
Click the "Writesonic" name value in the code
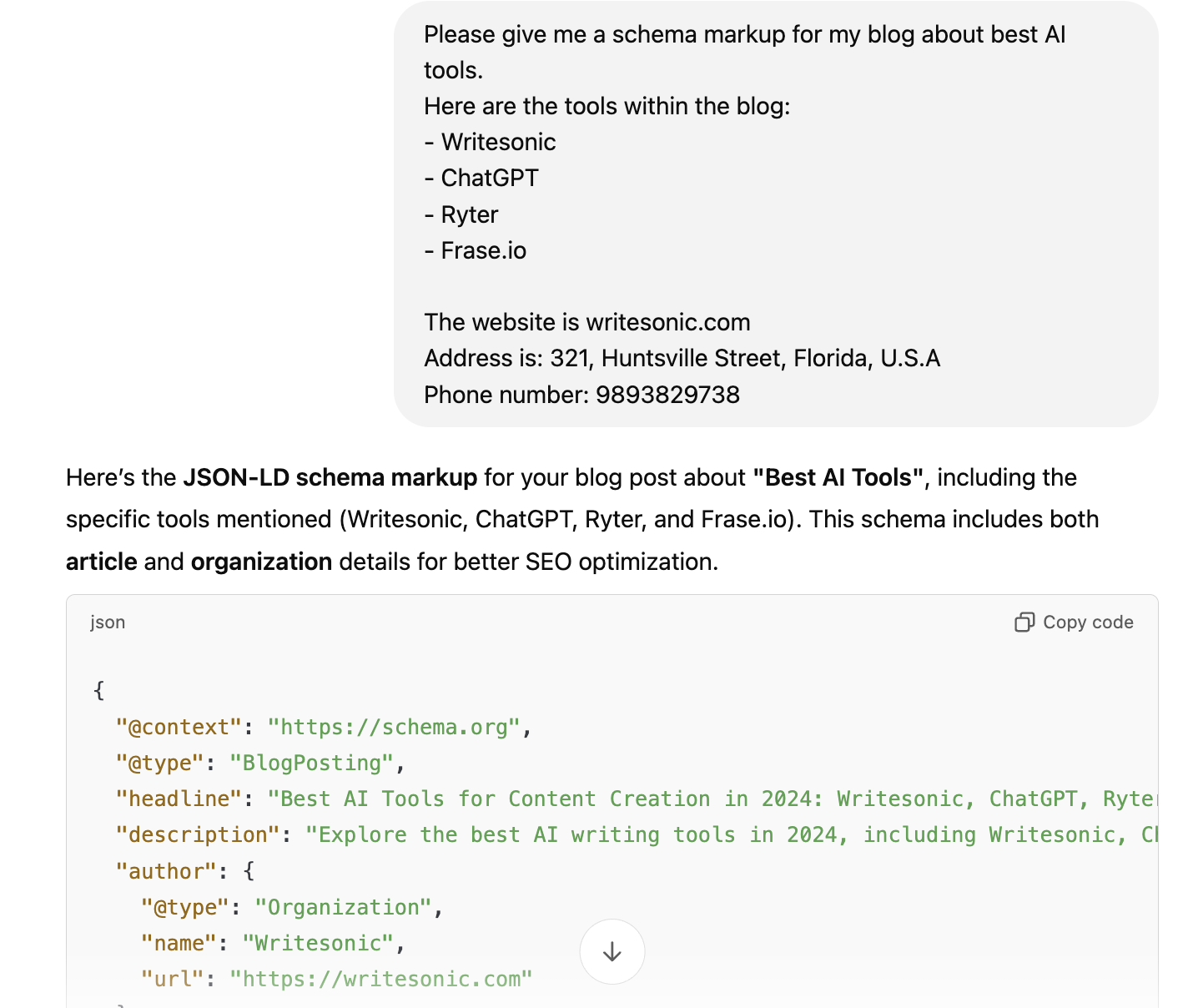coord(318,943)
